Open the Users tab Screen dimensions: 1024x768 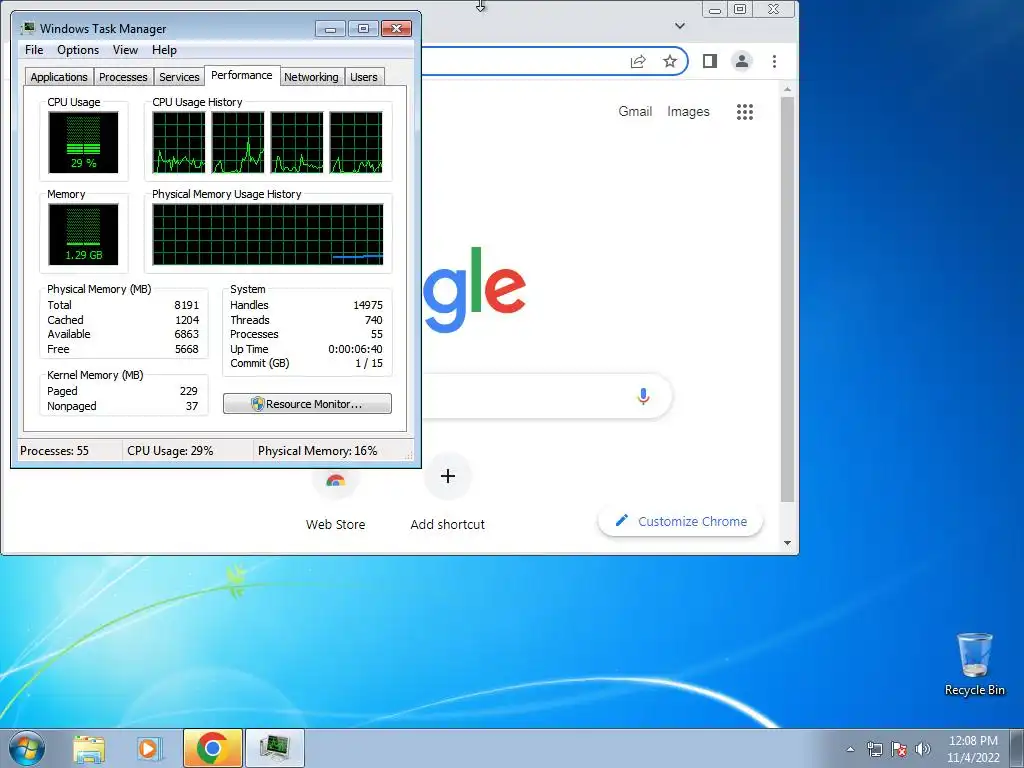pos(364,77)
